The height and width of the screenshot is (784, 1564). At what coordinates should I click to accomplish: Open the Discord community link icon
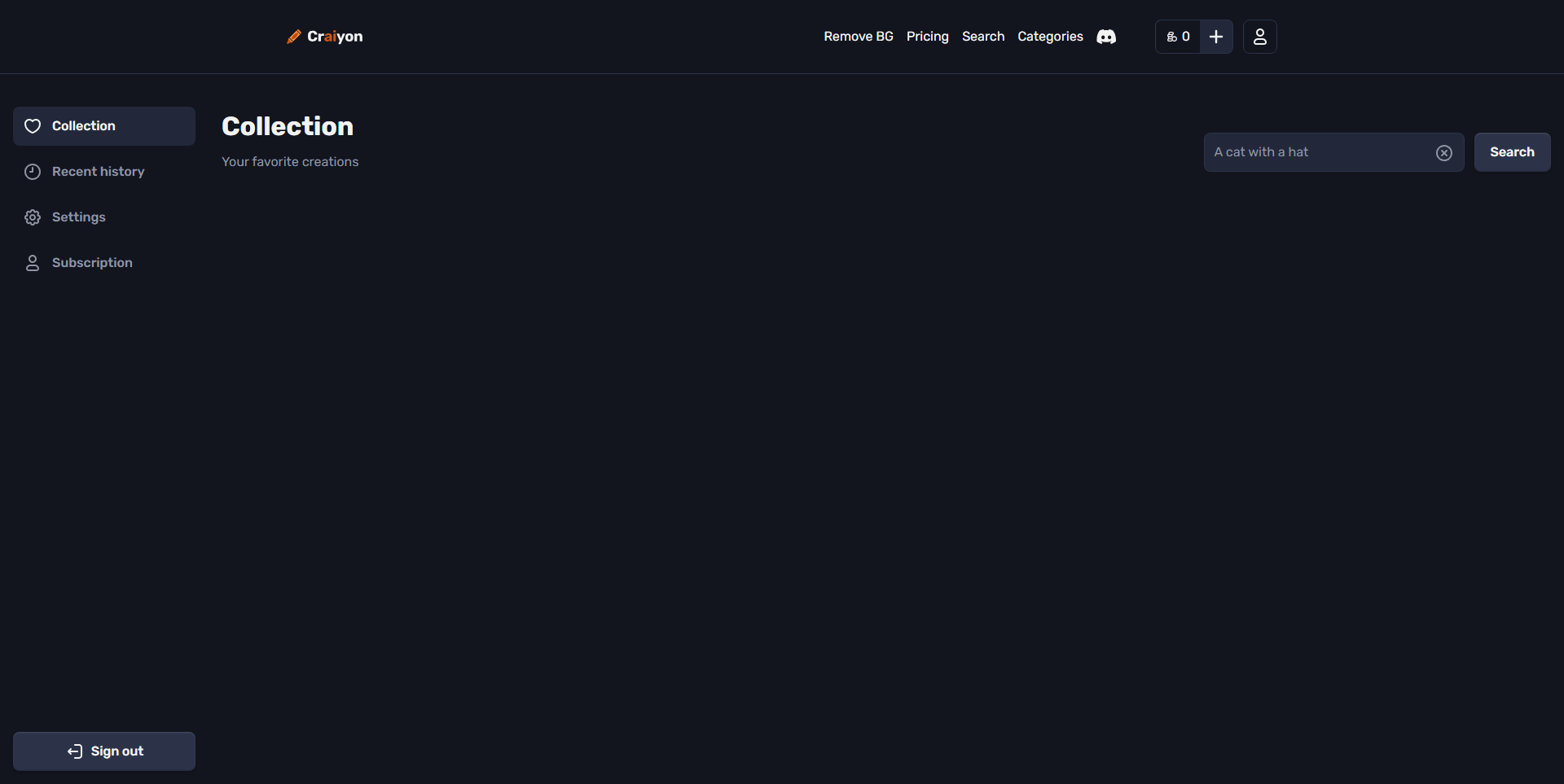[x=1105, y=37]
